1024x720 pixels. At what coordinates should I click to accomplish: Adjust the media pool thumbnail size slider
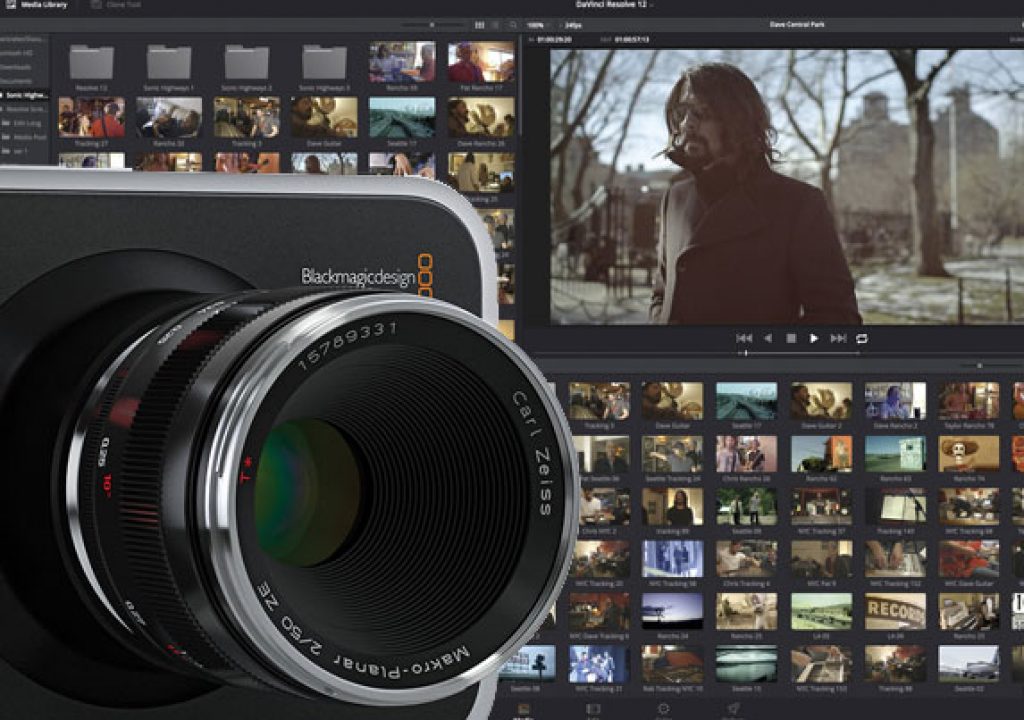point(979,366)
